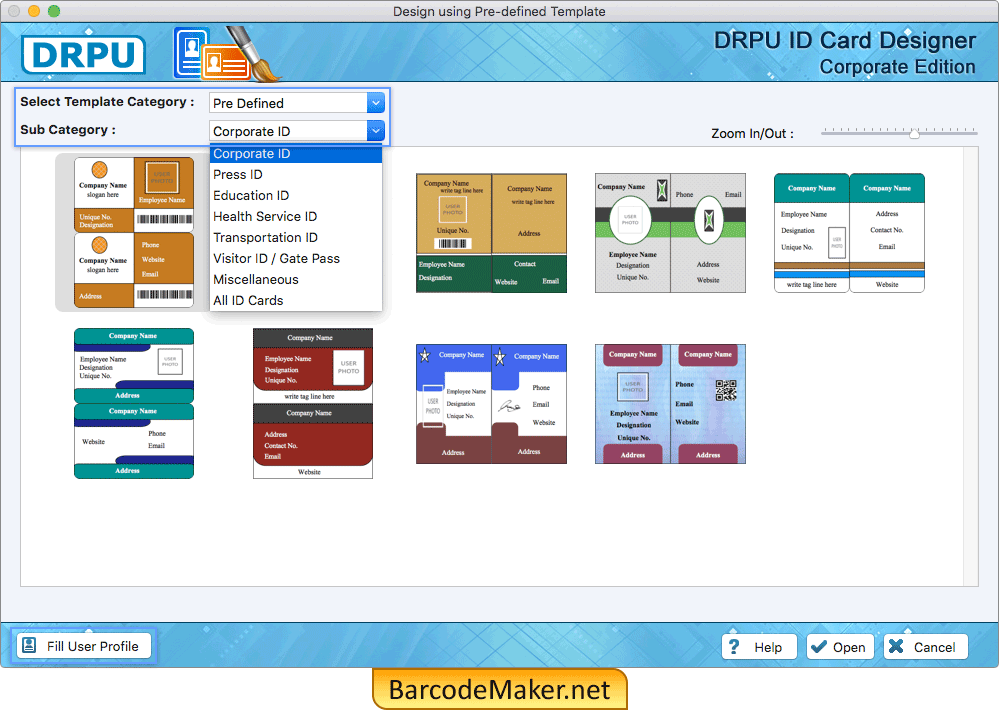Click Open to load selected template

point(839,647)
